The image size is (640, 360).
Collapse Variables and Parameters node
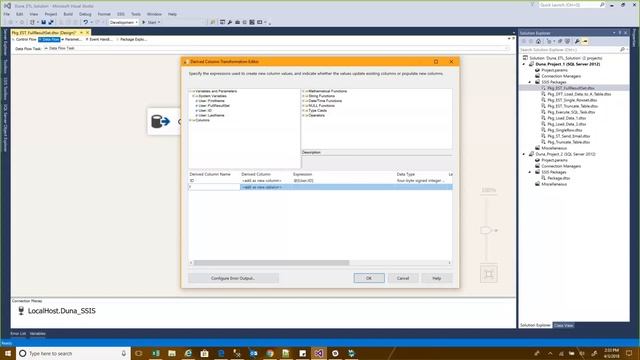coord(190,91)
